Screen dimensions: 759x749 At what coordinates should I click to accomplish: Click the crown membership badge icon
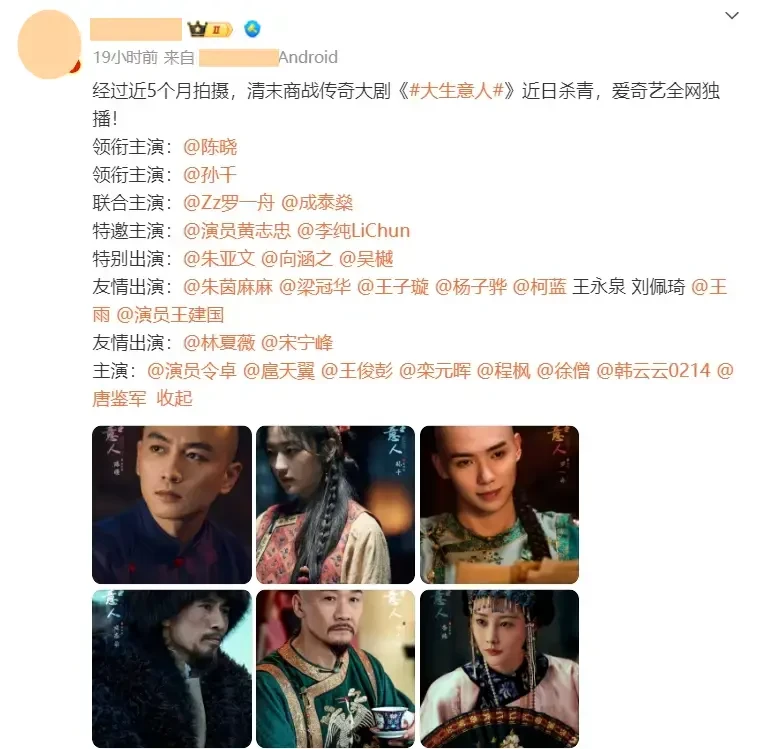(x=210, y=30)
